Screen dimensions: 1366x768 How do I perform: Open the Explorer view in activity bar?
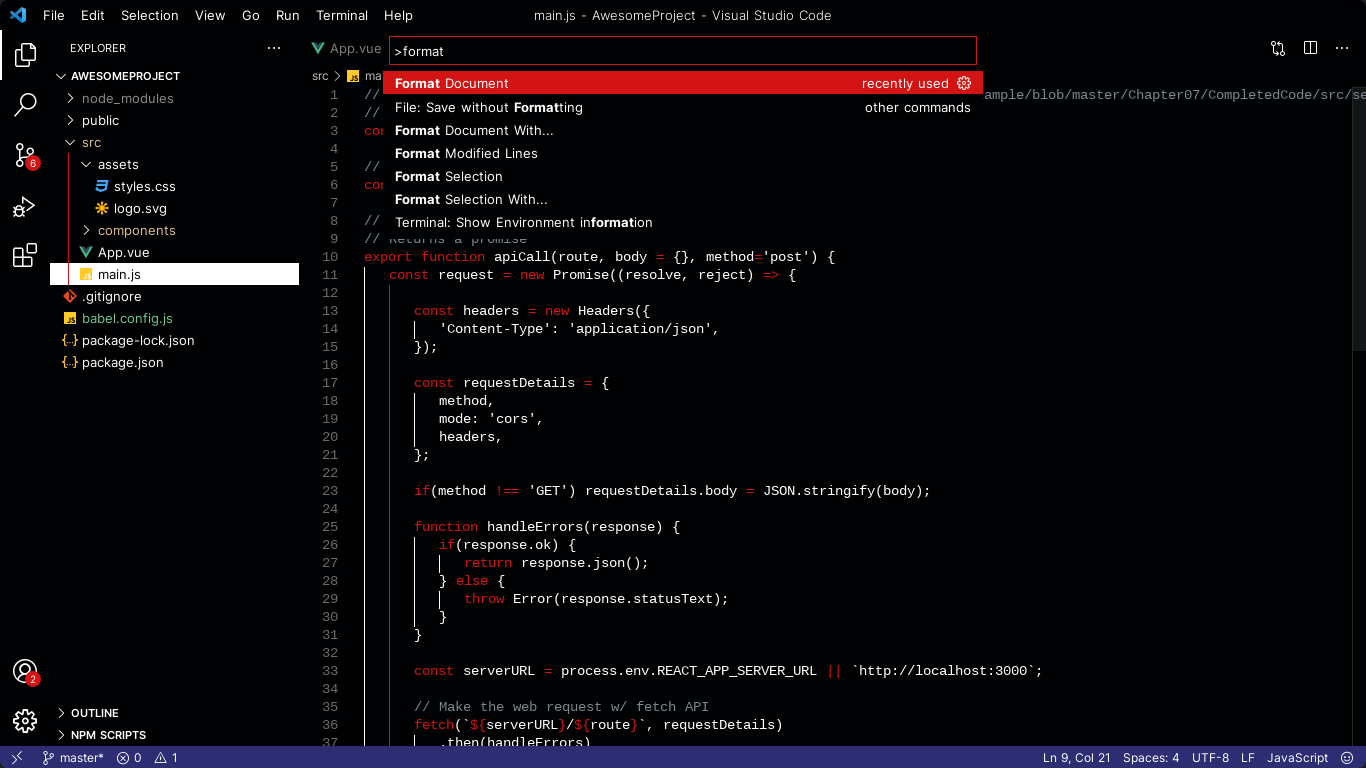25,54
